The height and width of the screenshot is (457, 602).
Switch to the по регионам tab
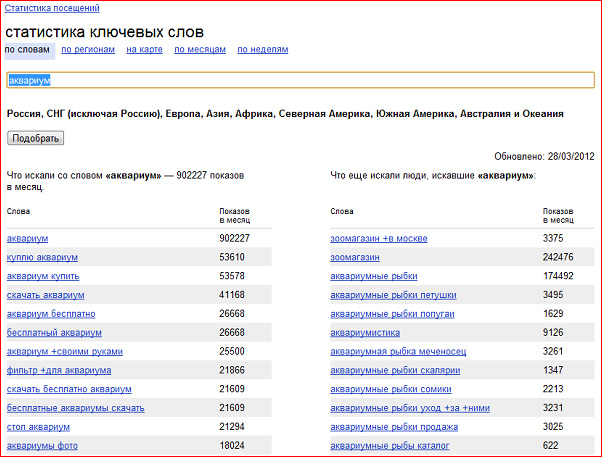coord(88,49)
